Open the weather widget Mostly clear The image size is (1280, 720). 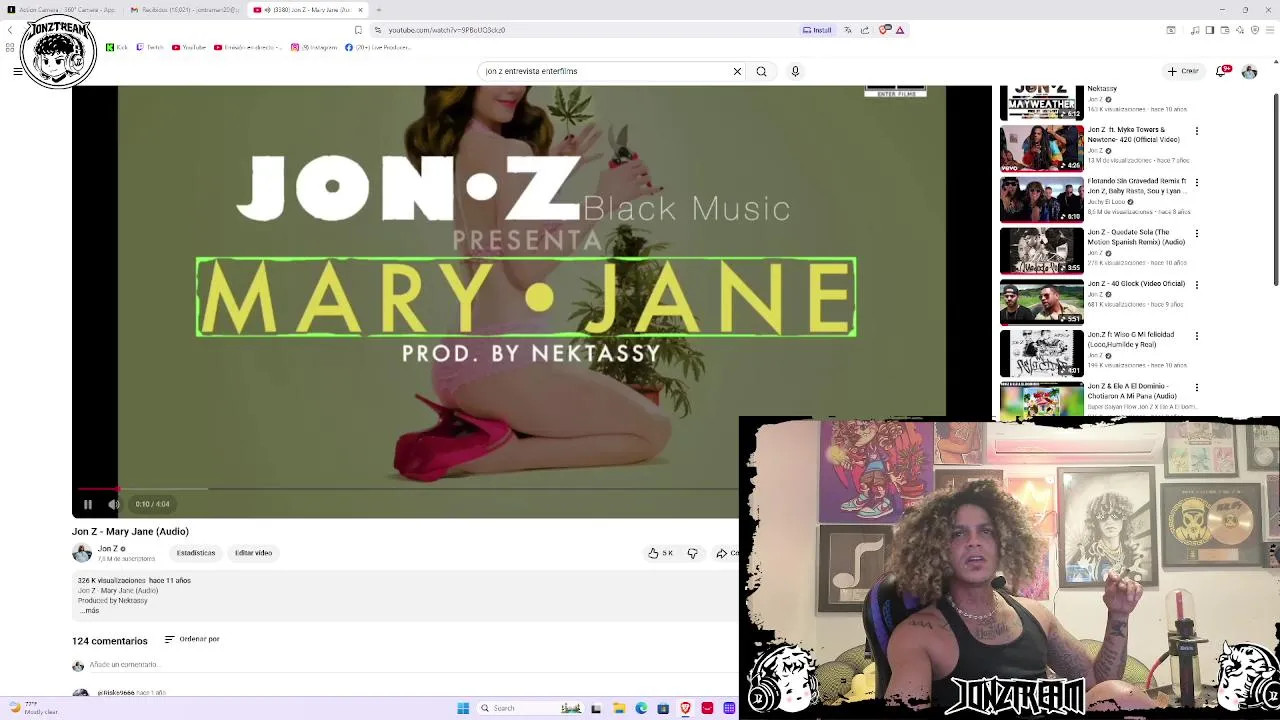click(x=32, y=708)
